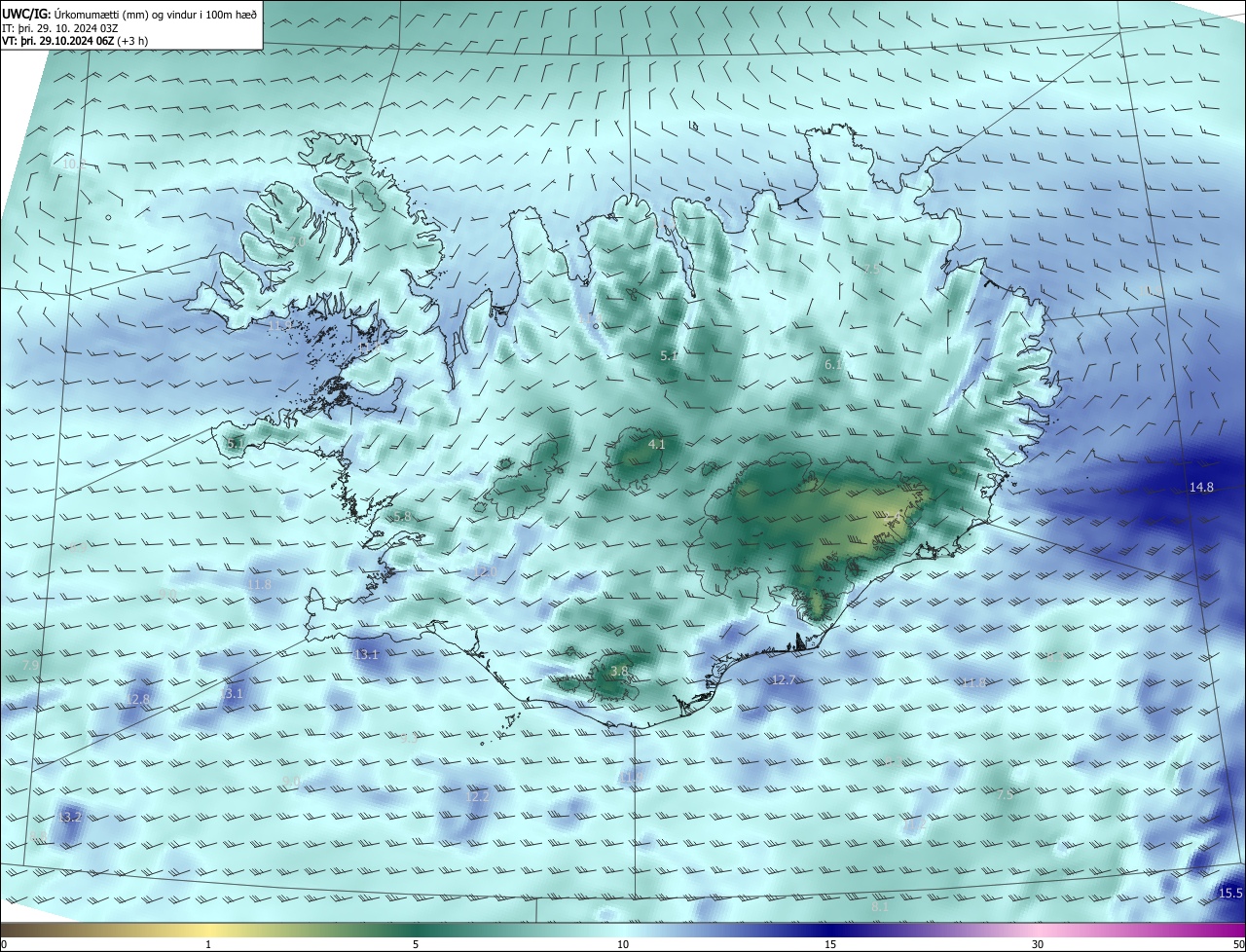Click the 50 tick on the color scale
Screen dimensions: 1246x952
click(1237, 944)
